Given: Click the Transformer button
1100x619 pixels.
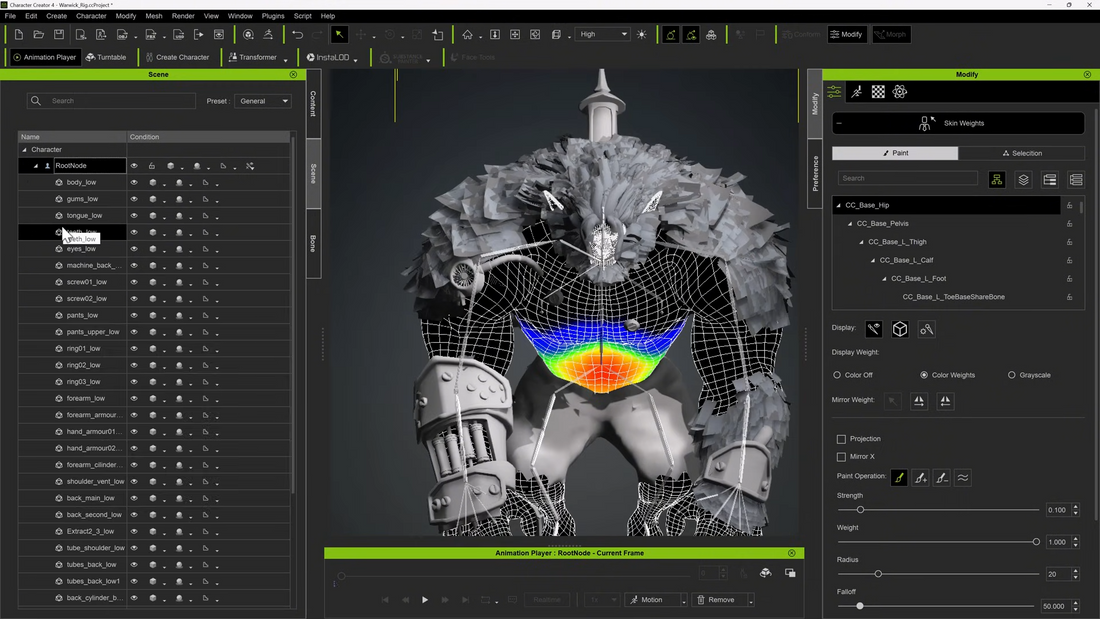Looking at the screenshot, I should point(253,58).
